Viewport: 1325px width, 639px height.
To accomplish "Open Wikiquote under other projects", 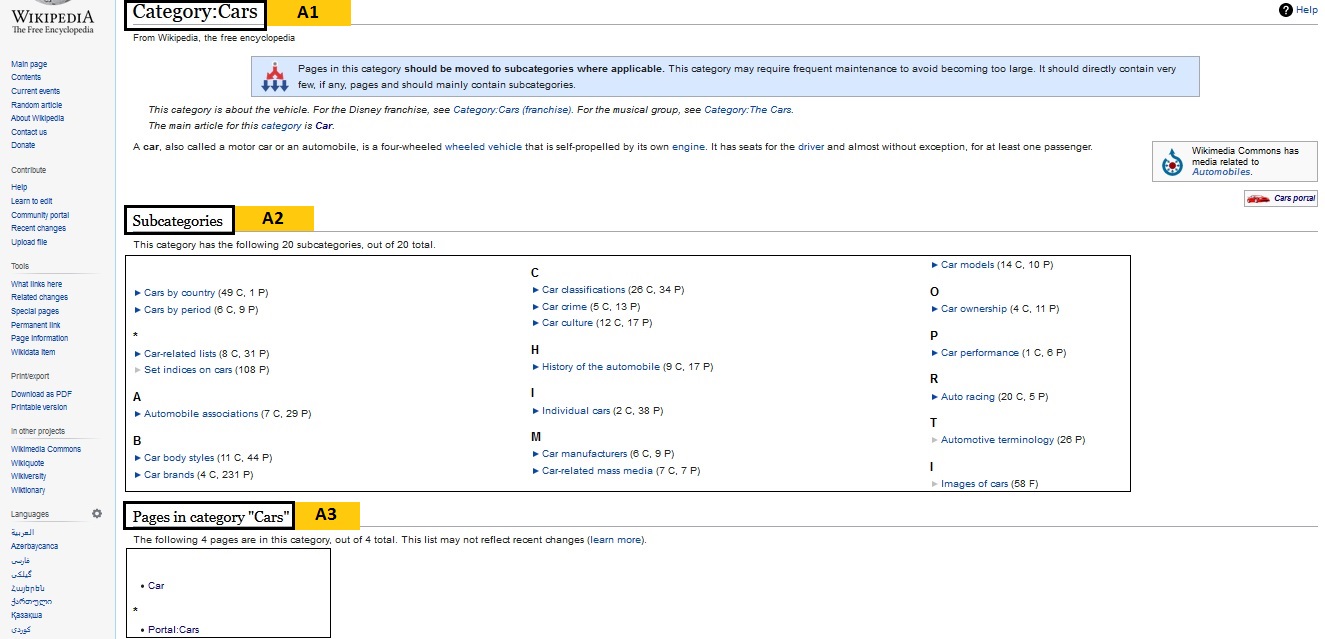I will (x=27, y=463).
